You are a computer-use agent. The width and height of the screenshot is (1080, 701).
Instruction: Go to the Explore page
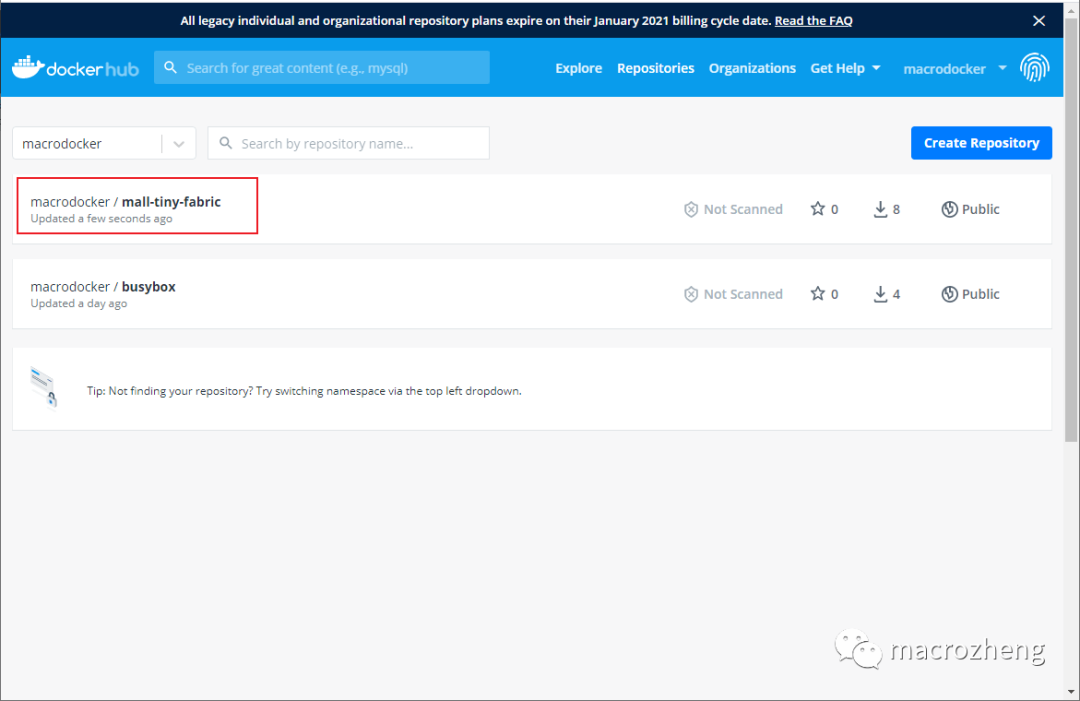(x=579, y=68)
